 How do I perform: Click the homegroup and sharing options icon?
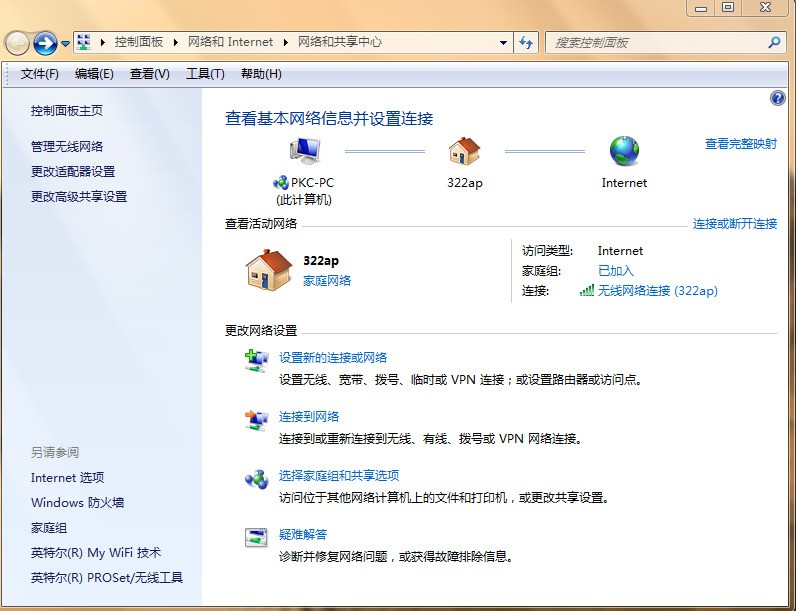point(256,479)
